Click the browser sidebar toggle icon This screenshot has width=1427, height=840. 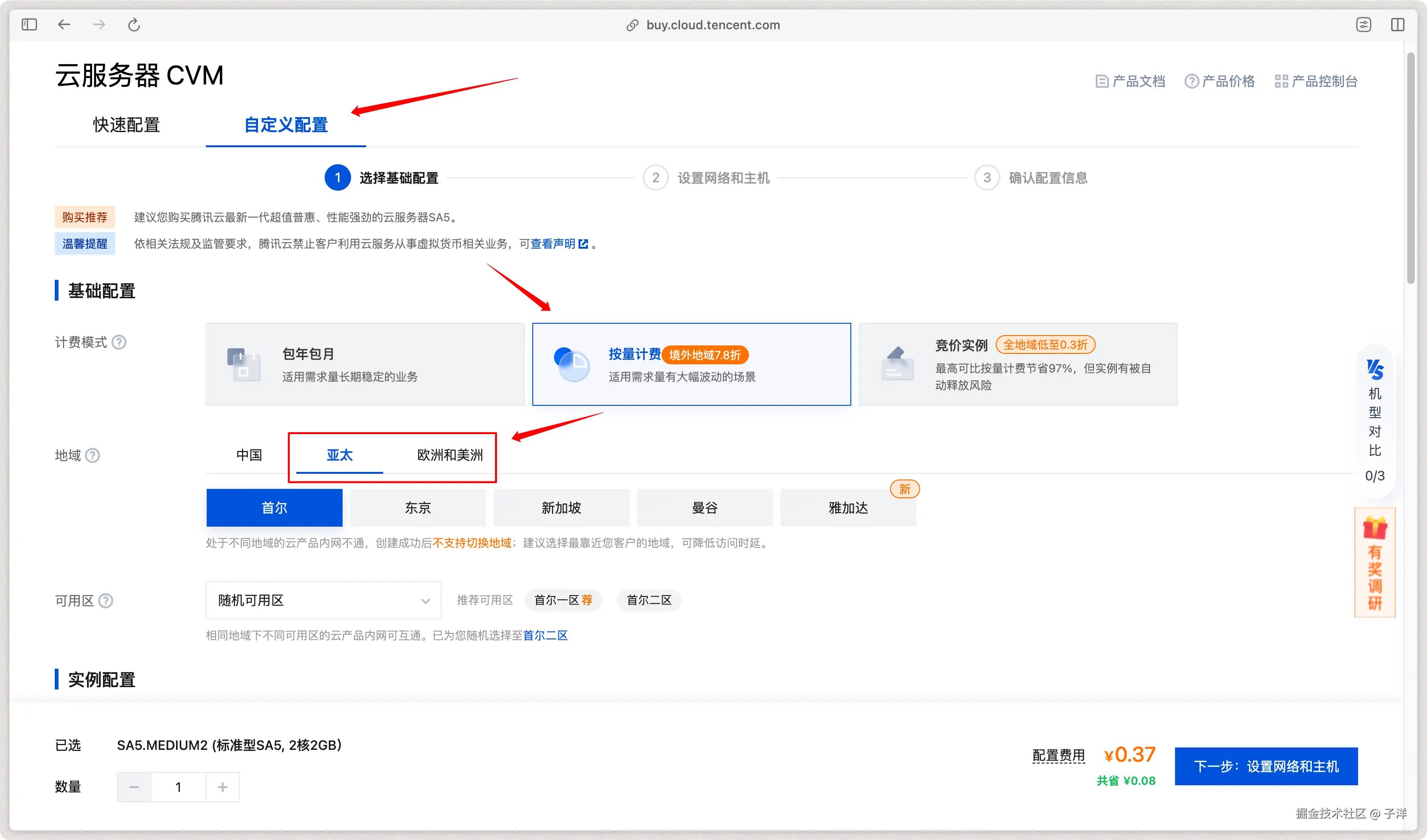click(29, 25)
